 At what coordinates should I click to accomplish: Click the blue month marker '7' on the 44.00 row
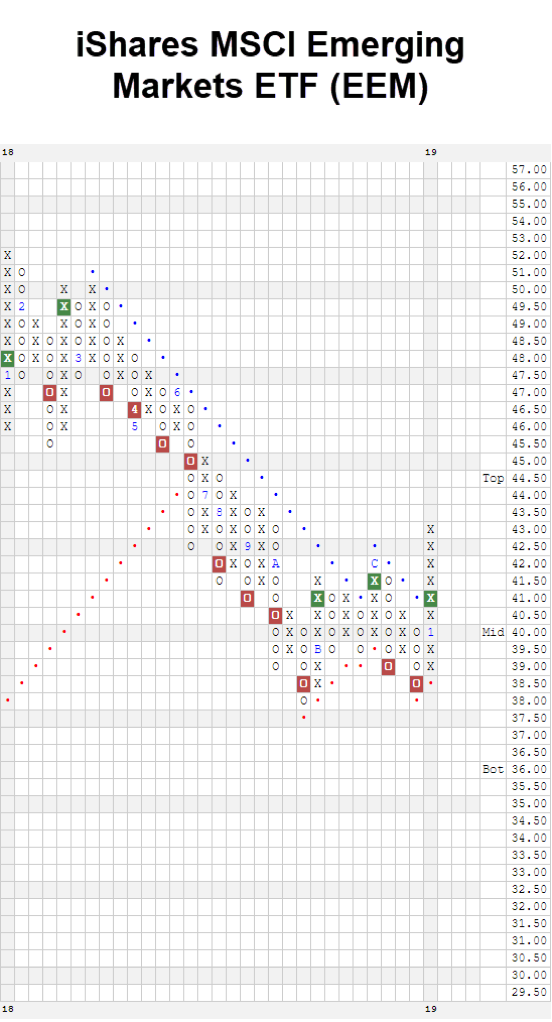(x=205, y=495)
